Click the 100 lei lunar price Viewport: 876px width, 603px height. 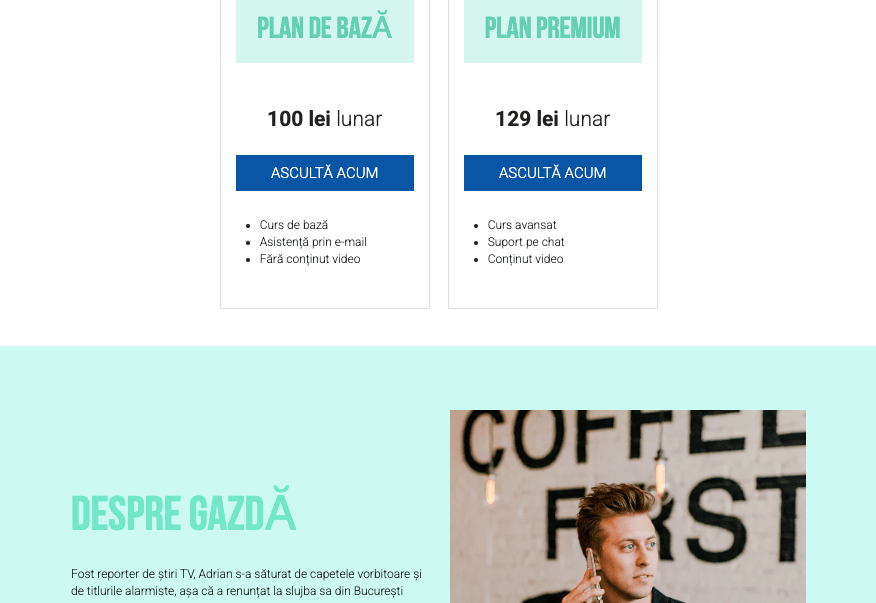click(324, 119)
